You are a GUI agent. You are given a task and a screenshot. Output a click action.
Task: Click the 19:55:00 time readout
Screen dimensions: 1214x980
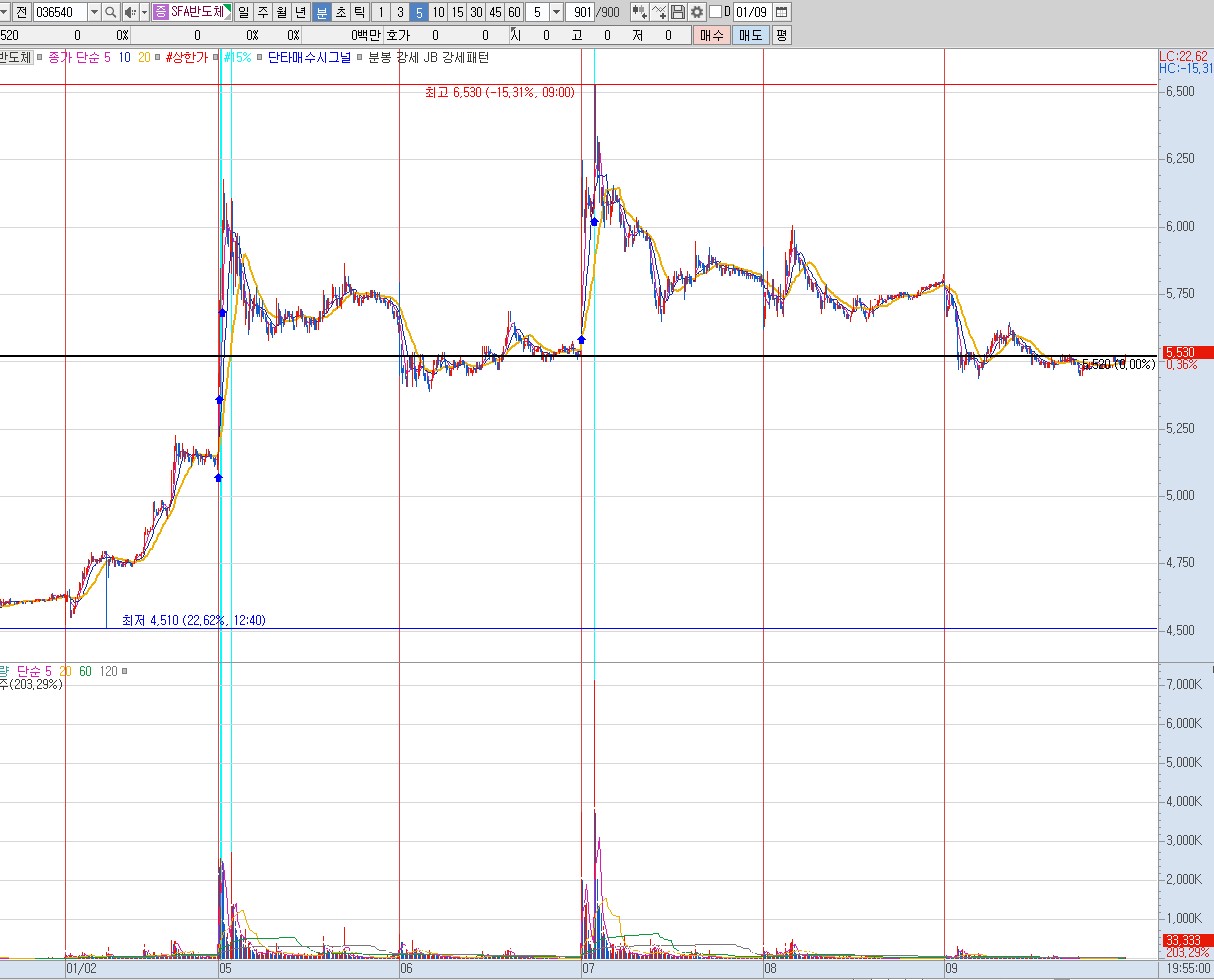coord(1187,969)
